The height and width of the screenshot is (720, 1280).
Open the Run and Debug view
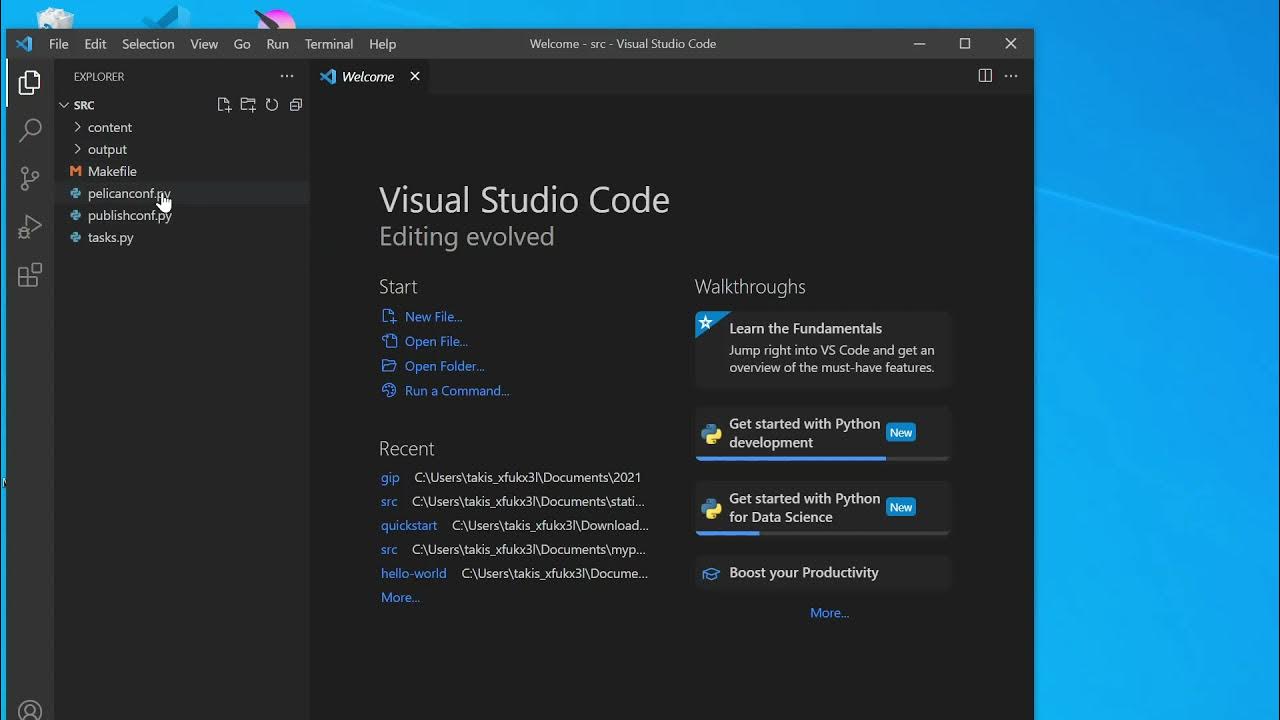(30, 227)
